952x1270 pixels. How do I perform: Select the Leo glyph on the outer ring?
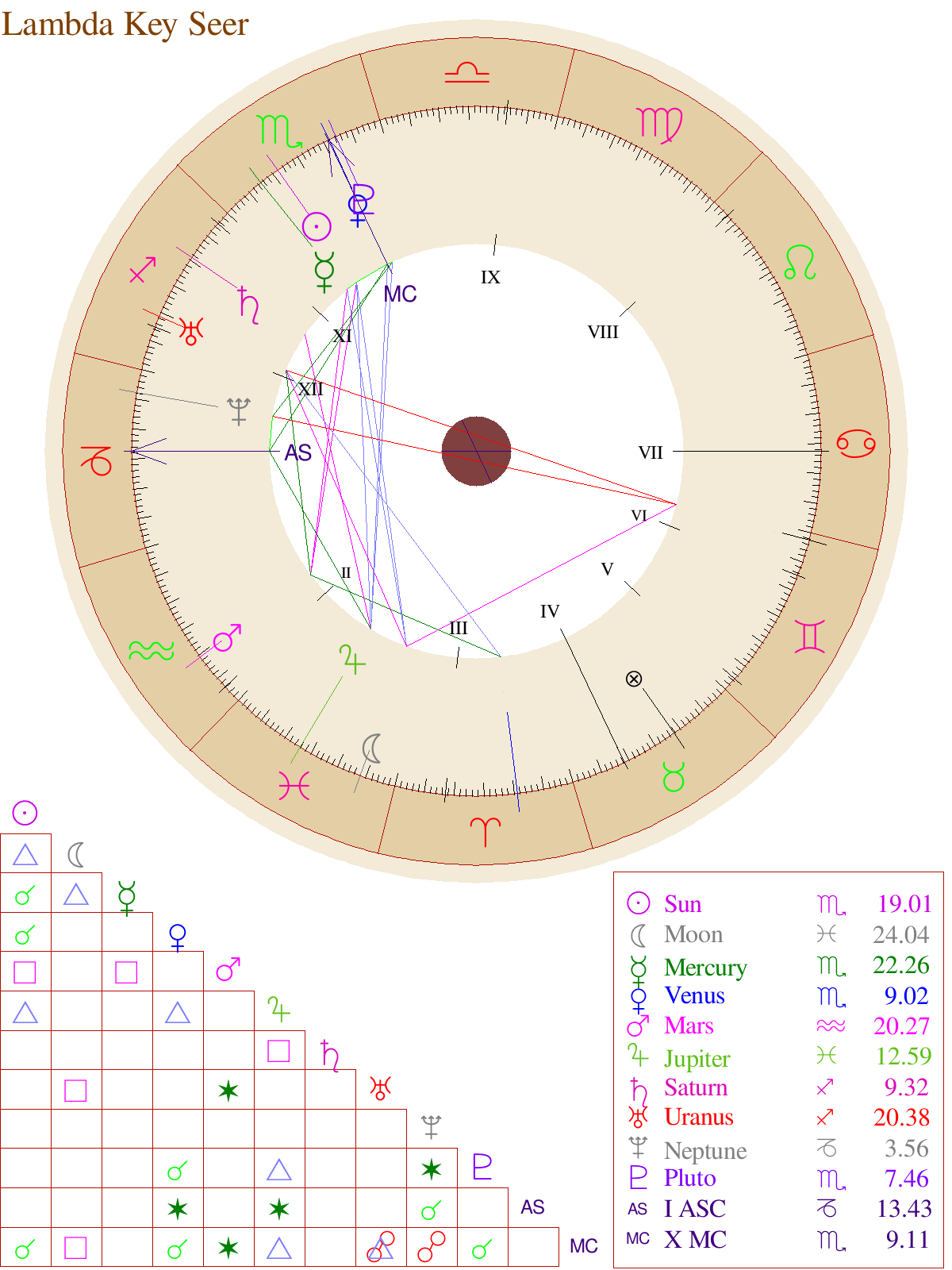(x=800, y=263)
